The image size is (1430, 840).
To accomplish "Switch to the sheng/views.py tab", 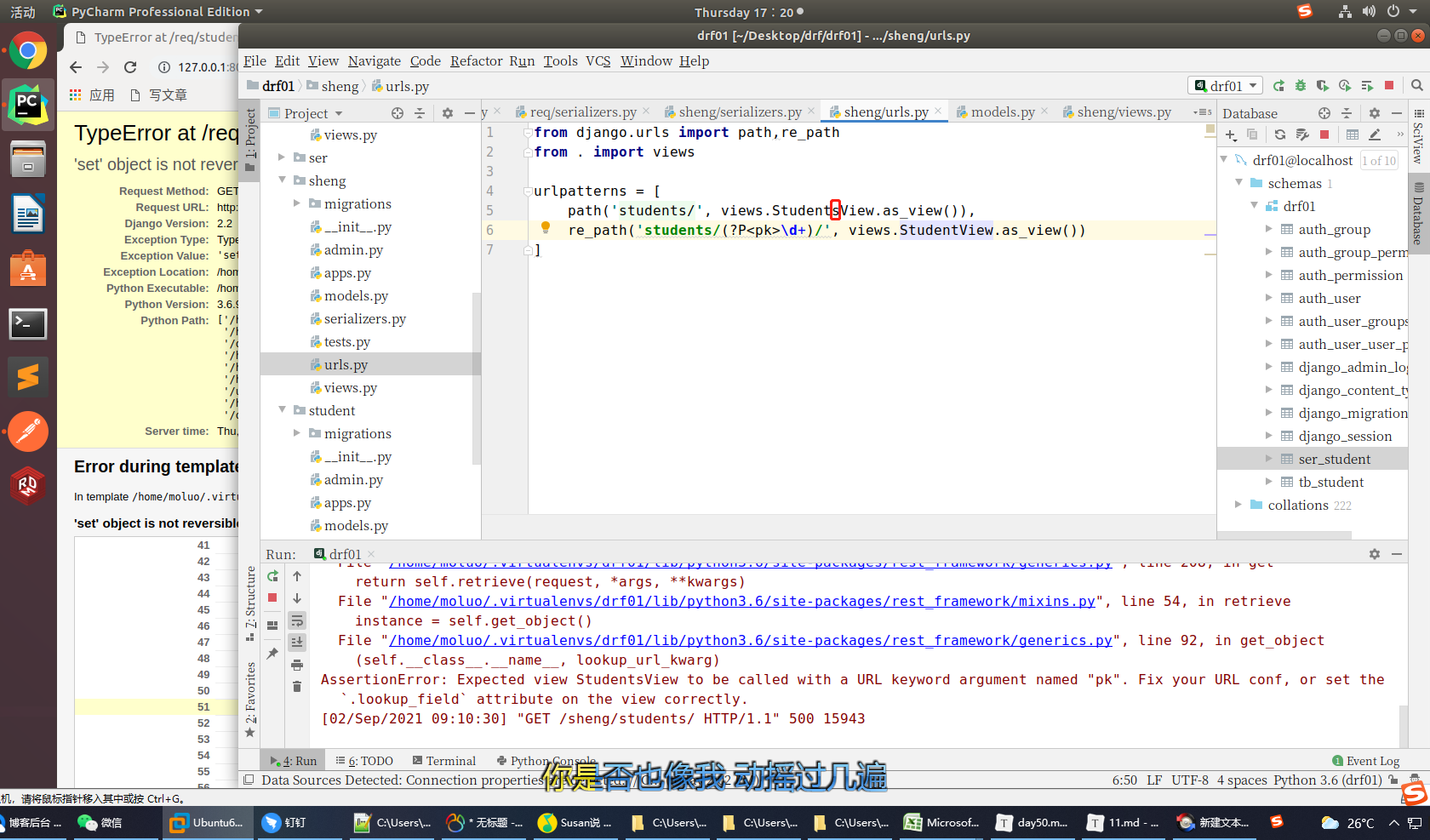I will pyautogui.click(x=1116, y=112).
